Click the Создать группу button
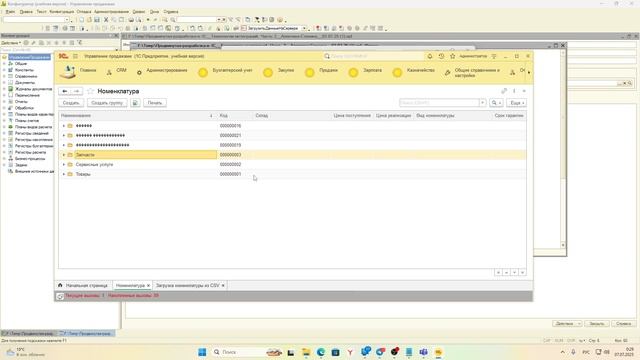The width and height of the screenshot is (640, 360). point(107,103)
